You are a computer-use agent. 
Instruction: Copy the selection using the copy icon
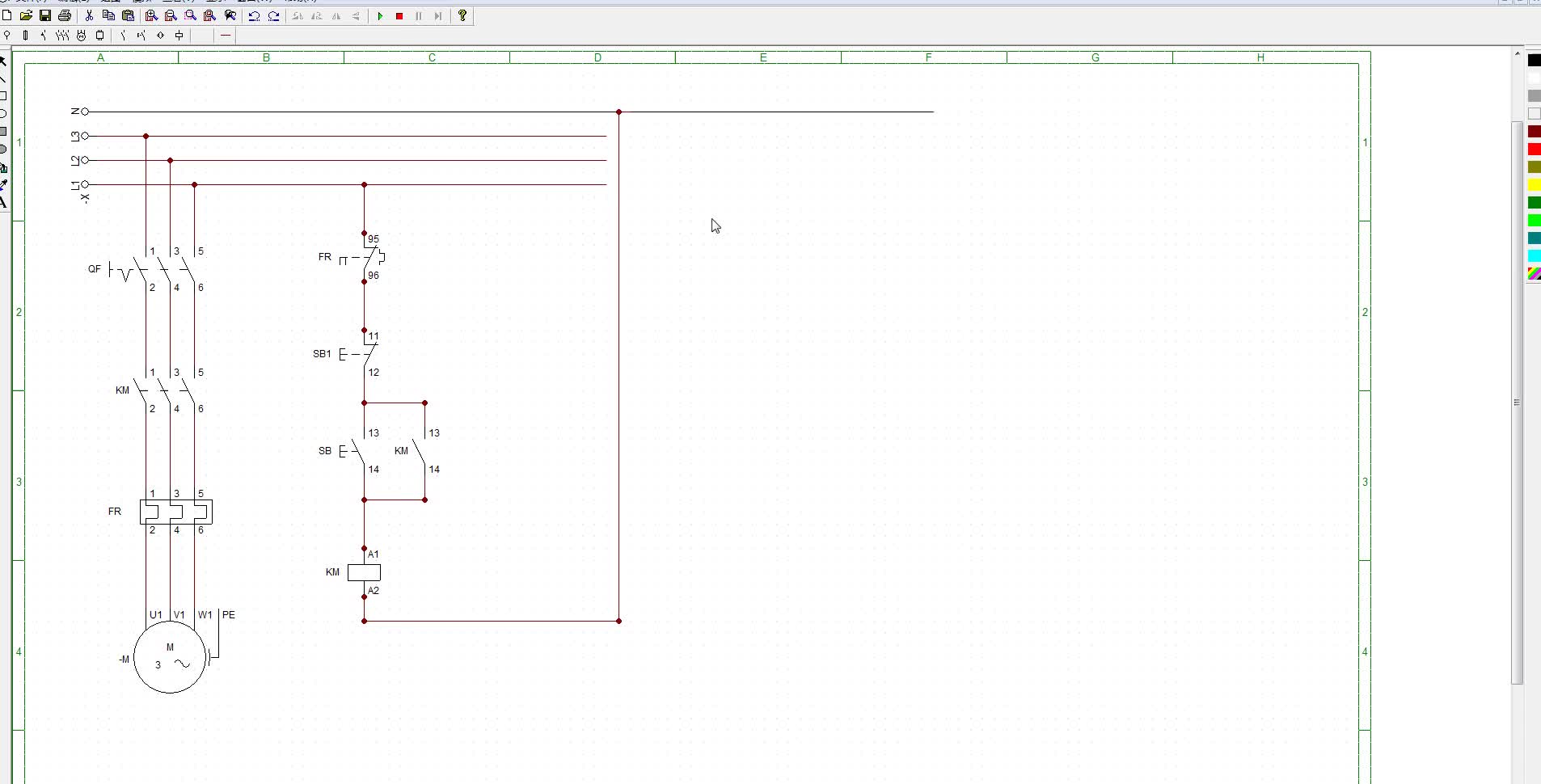tap(108, 15)
